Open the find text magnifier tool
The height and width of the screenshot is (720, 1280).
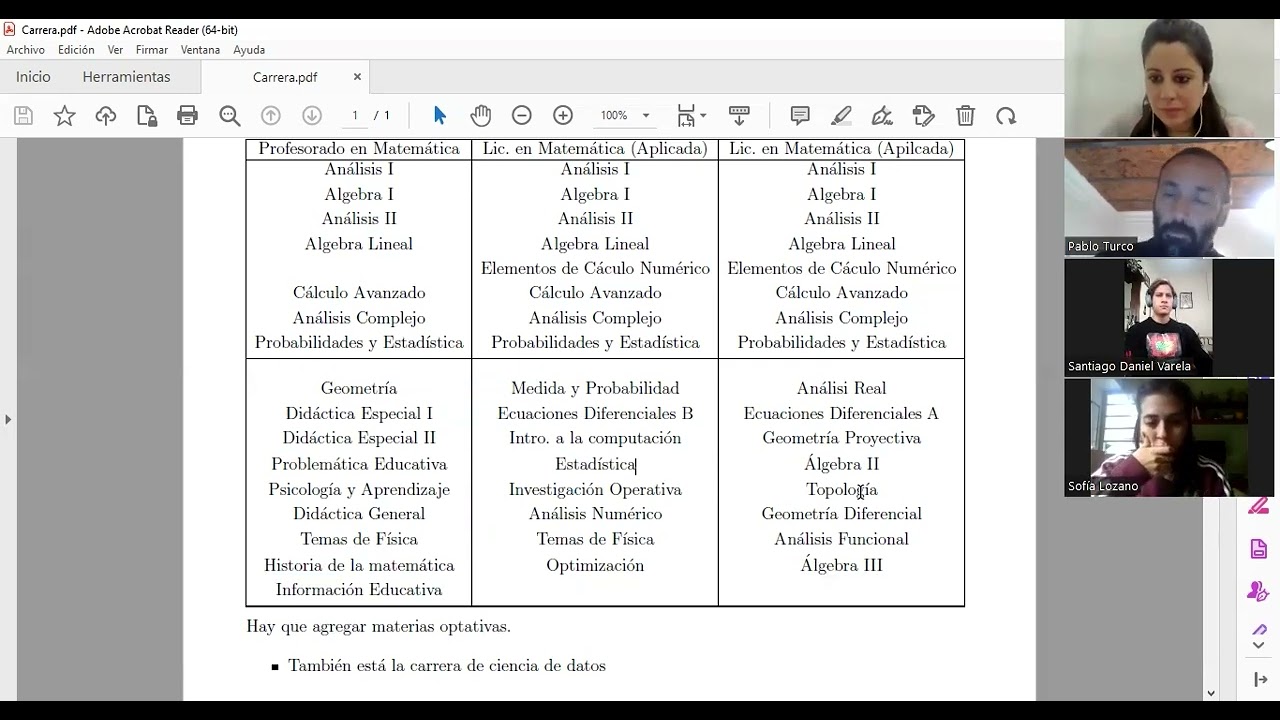tap(230, 116)
